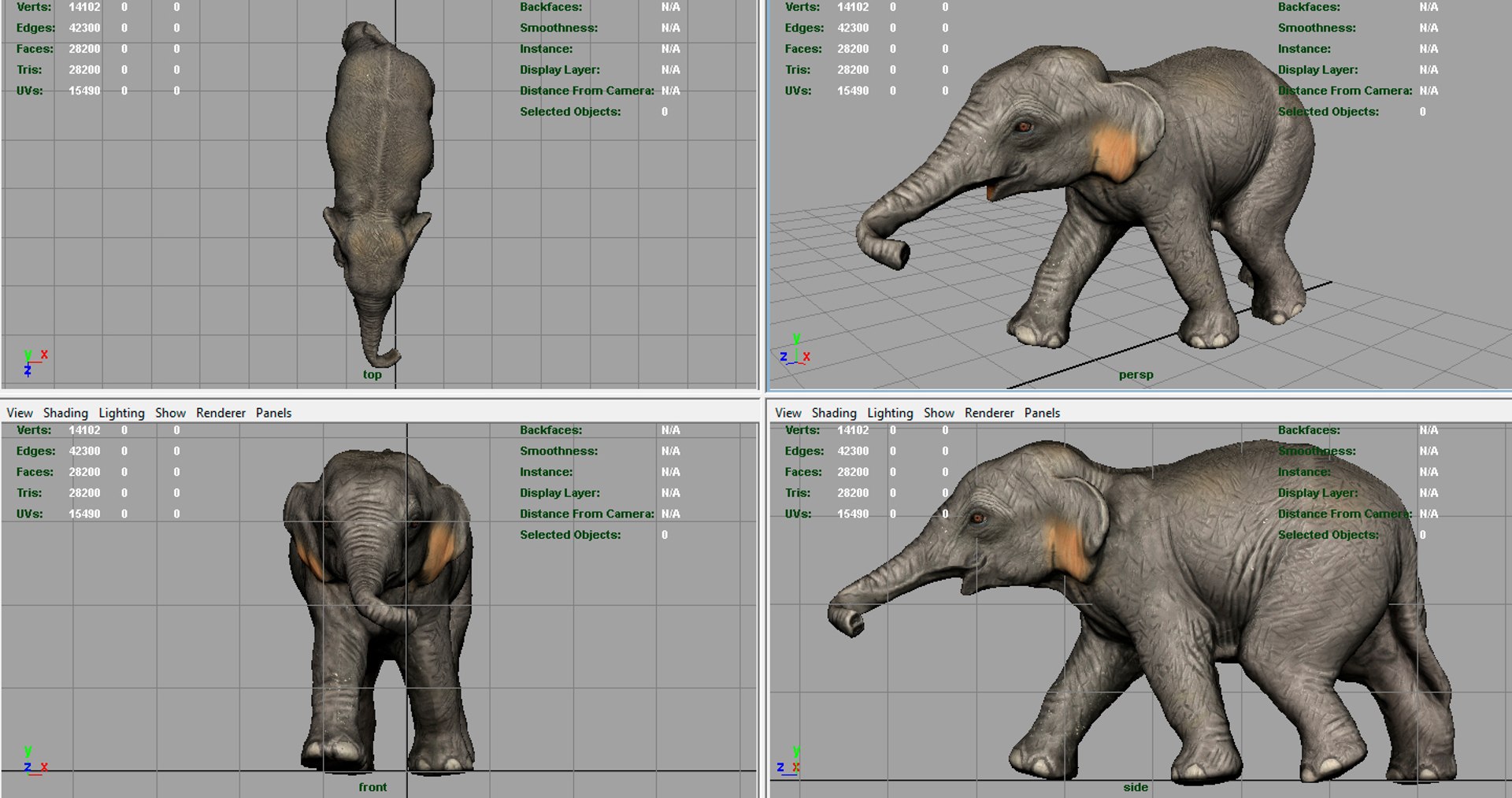The height and width of the screenshot is (798, 1512).
Task: Click Verts value 14102 in persp view
Action: pos(853,7)
